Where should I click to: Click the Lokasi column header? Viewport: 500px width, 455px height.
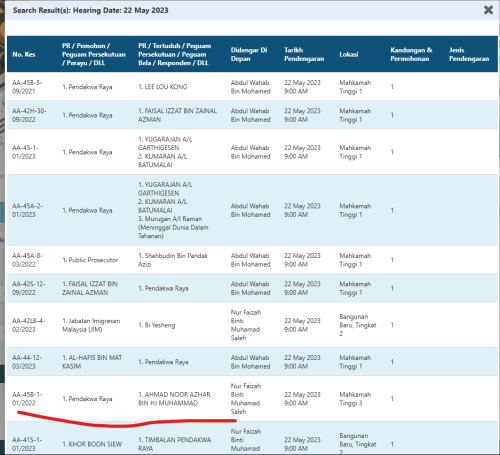click(x=349, y=54)
